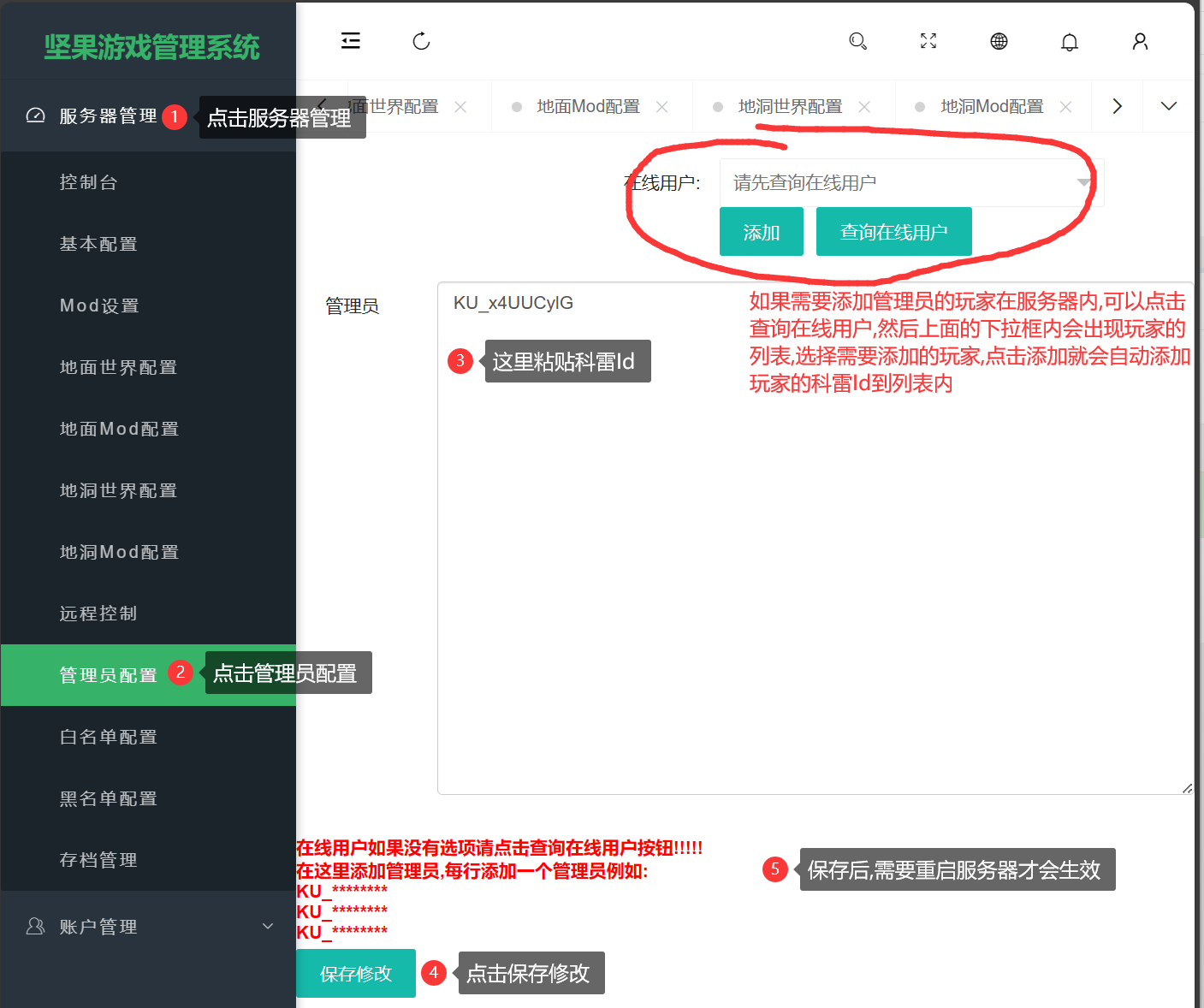Open Mod设置 in the sidebar
This screenshot has width=1204, height=1008.
click(148, 305)
